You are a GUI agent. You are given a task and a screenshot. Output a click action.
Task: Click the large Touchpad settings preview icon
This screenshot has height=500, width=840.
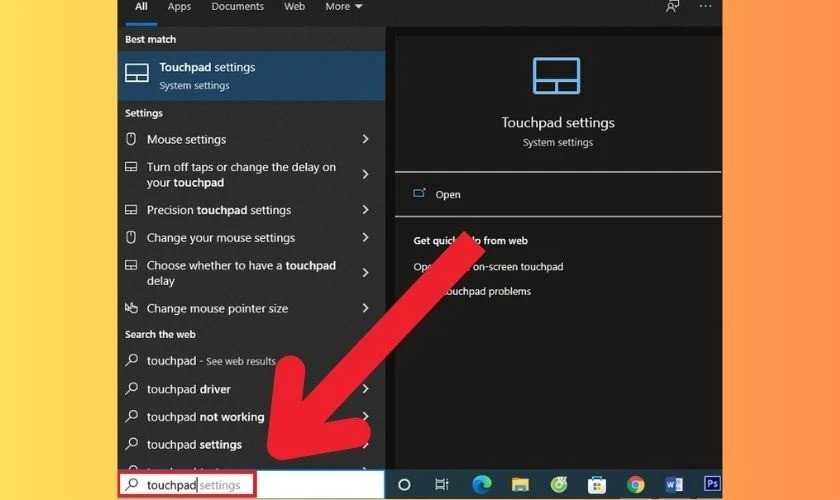(x=557, y=76)
